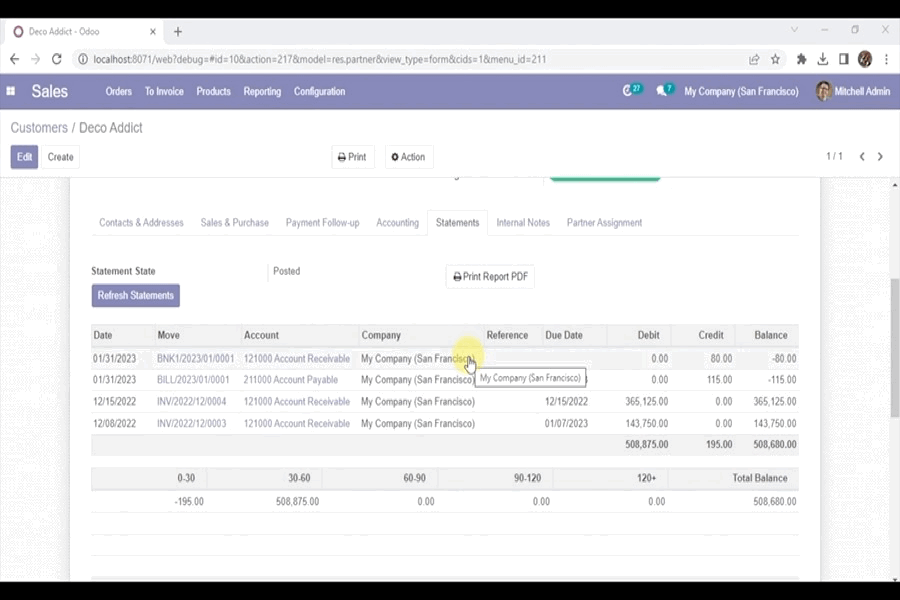The height and width of the screenshot is (600, 900).
Task: Go to previous record arrow
Action: click(862, 156)
